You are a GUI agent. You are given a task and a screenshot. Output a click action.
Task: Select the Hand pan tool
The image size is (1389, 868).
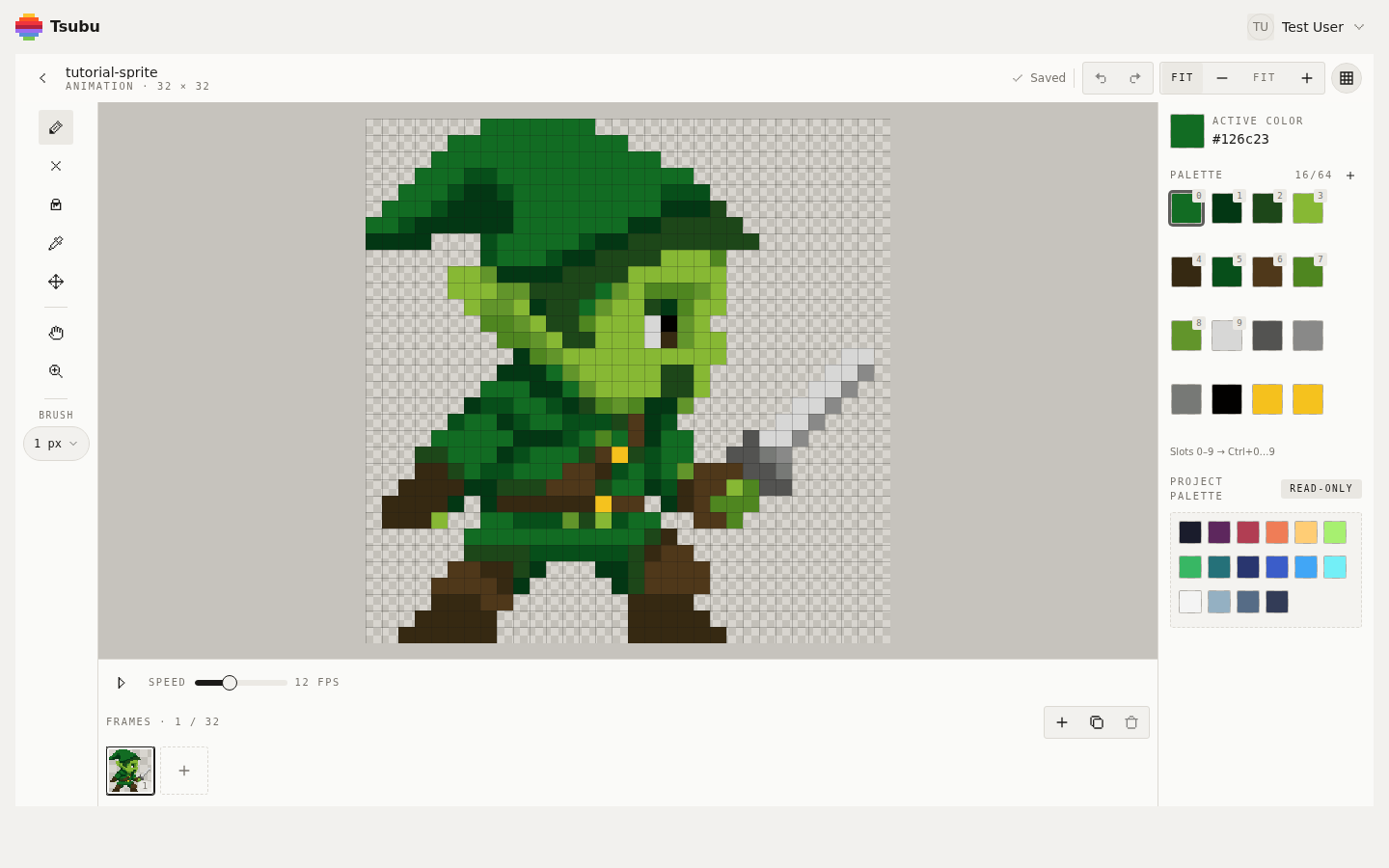tap(56, 333)
